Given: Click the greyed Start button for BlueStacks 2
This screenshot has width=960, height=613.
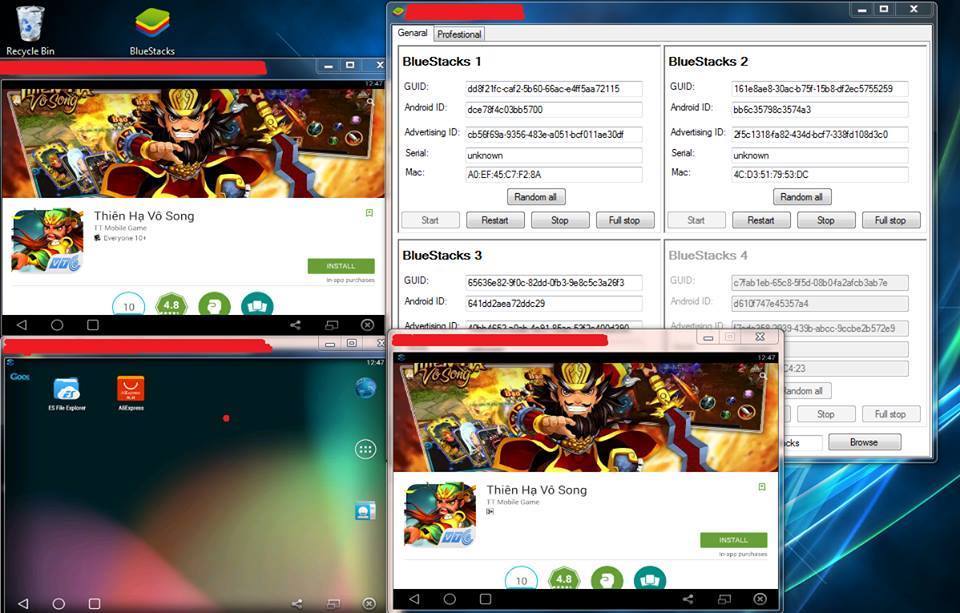Looking at the screenshot, I should point(696,220).
